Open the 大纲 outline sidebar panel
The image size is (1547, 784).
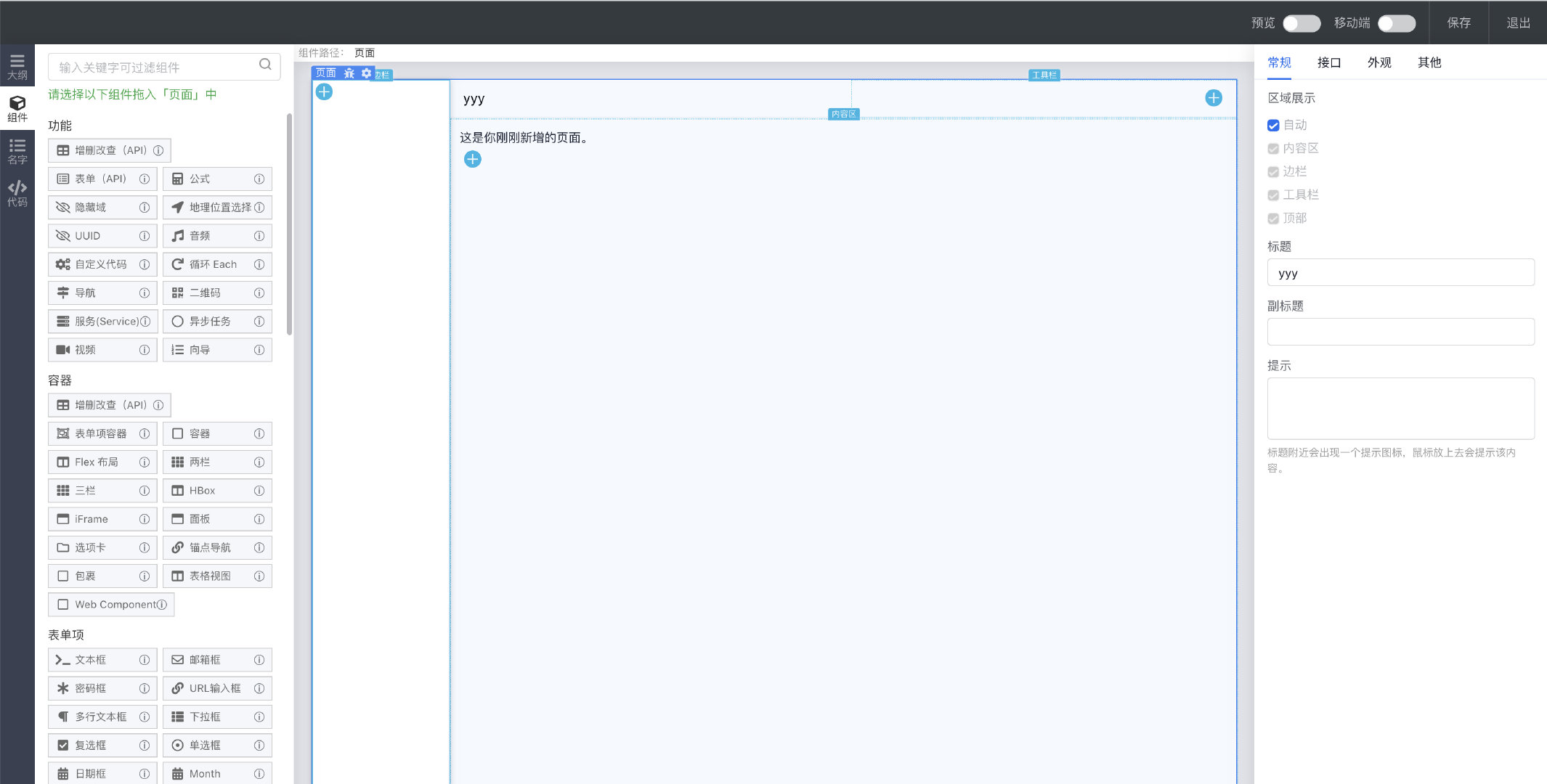[x=17, y=66]
